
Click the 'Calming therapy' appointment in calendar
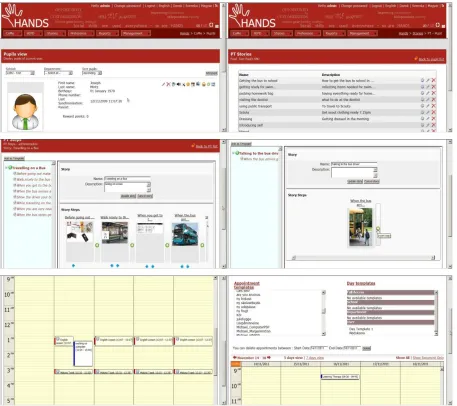340,377
